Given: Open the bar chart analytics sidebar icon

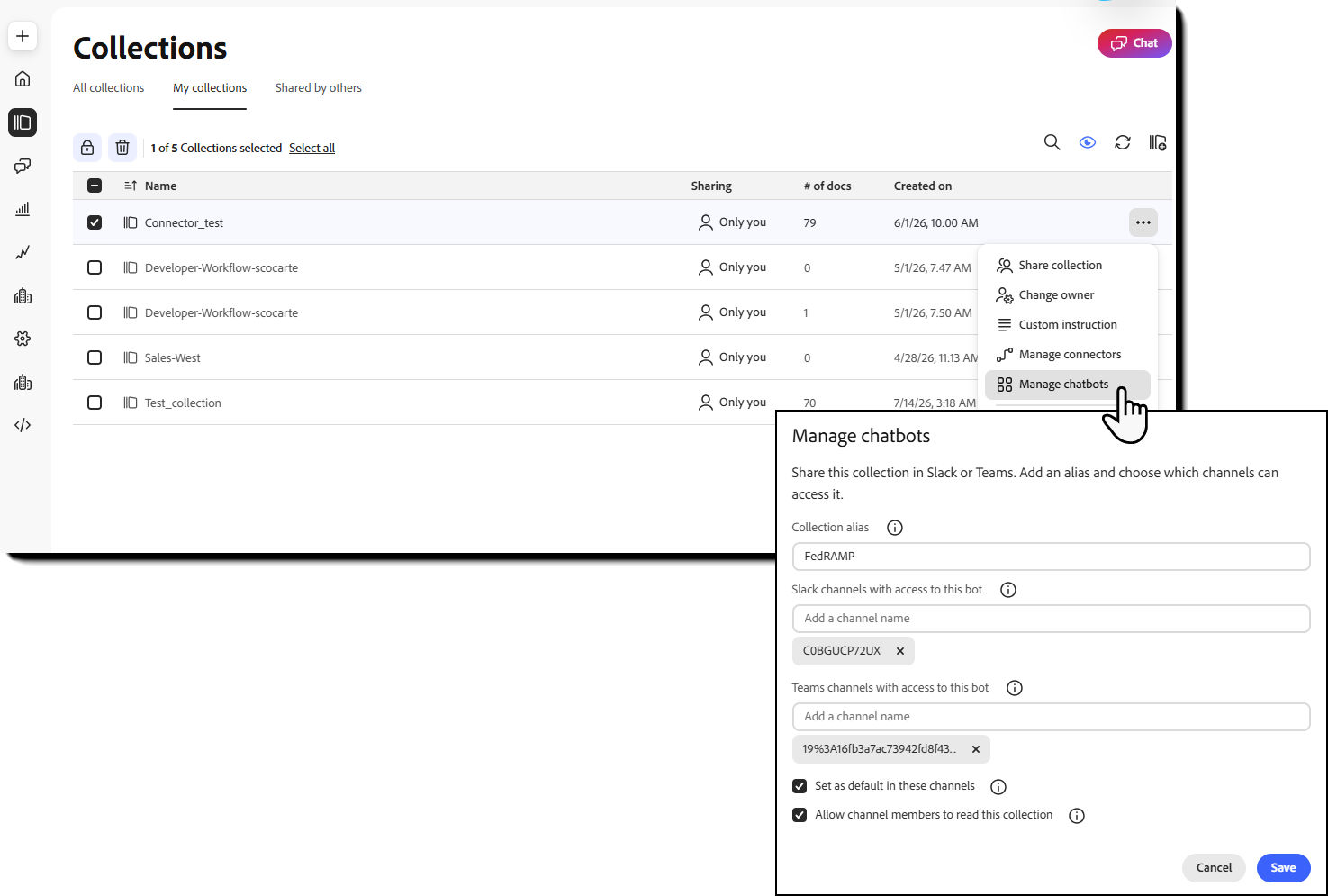Looking at the screenshot, I should click(x=23, y=209).
